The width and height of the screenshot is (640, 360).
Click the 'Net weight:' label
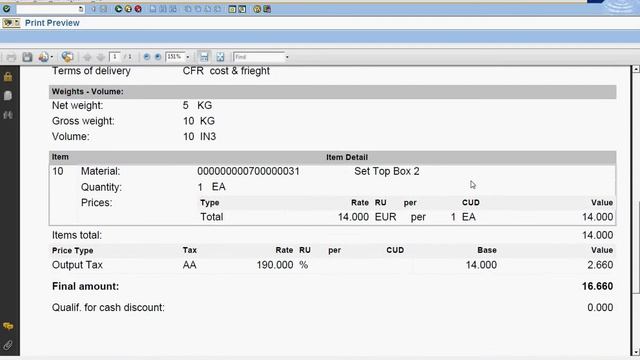78,105
